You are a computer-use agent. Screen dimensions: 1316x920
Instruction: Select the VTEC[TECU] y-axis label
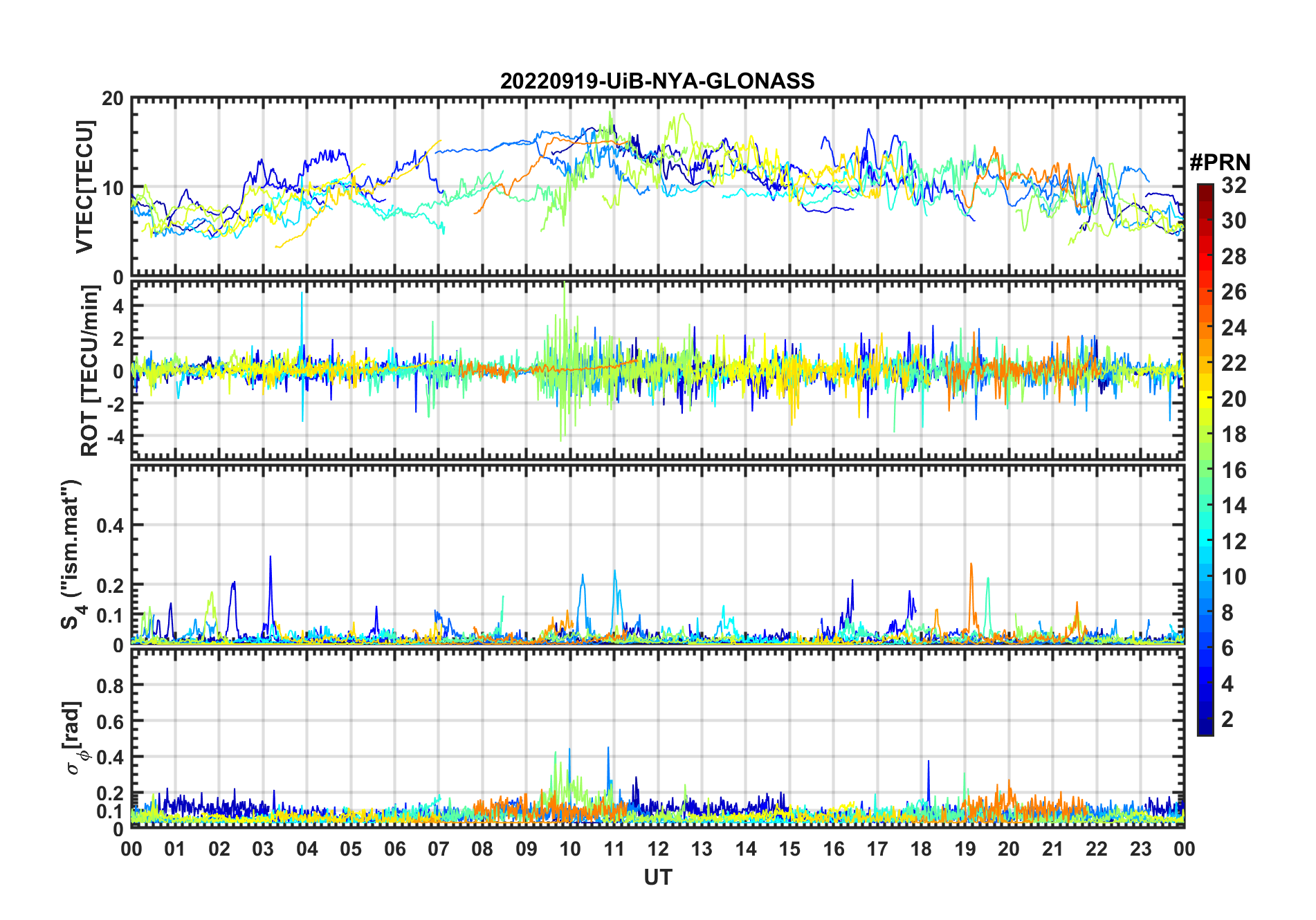coord(84,187)
